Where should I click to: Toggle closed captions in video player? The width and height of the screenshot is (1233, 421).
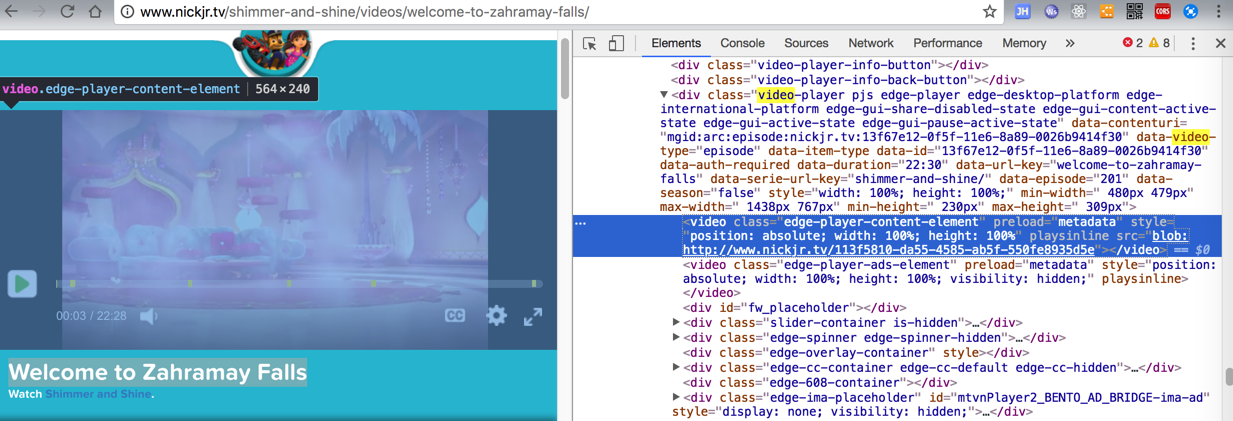[x=455, y=316]
